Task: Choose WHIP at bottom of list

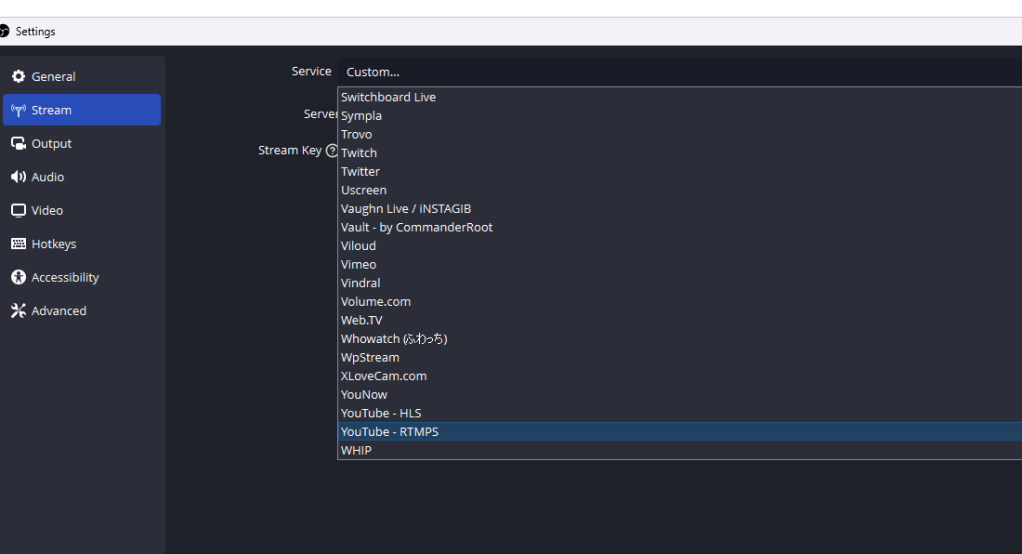Action: click(680, 450)
